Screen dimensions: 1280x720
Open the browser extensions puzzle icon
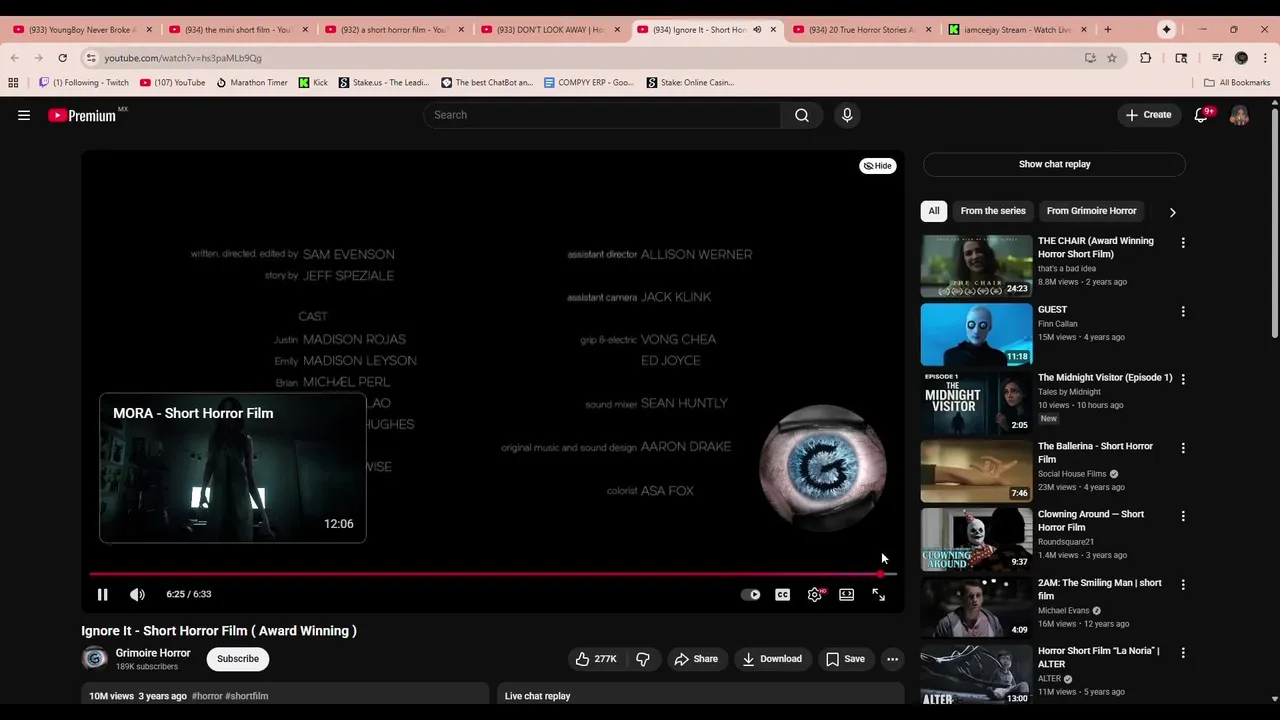(1146, 58)
